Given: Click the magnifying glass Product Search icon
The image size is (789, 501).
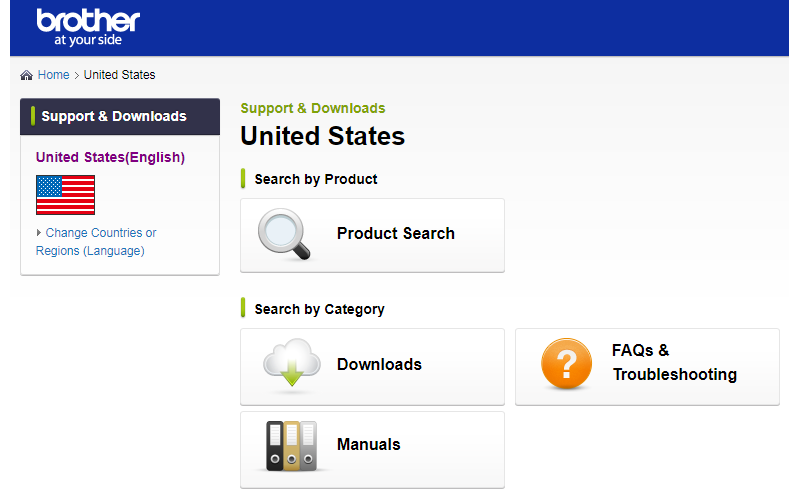Looking at the screenshot, I should click(284, 234).
